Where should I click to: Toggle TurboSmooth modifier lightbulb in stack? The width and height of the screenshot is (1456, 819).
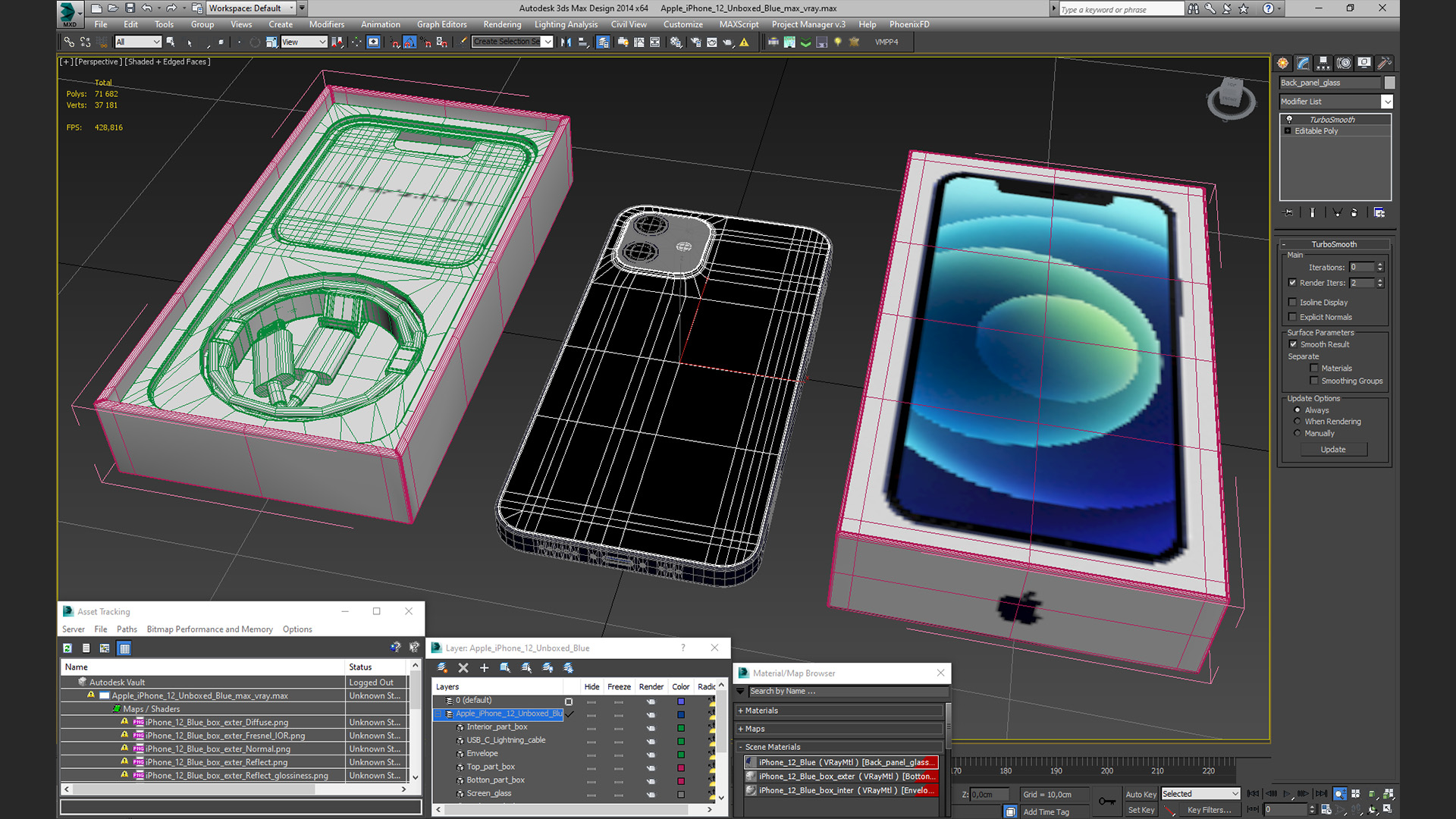click(x=1289, y=120)
